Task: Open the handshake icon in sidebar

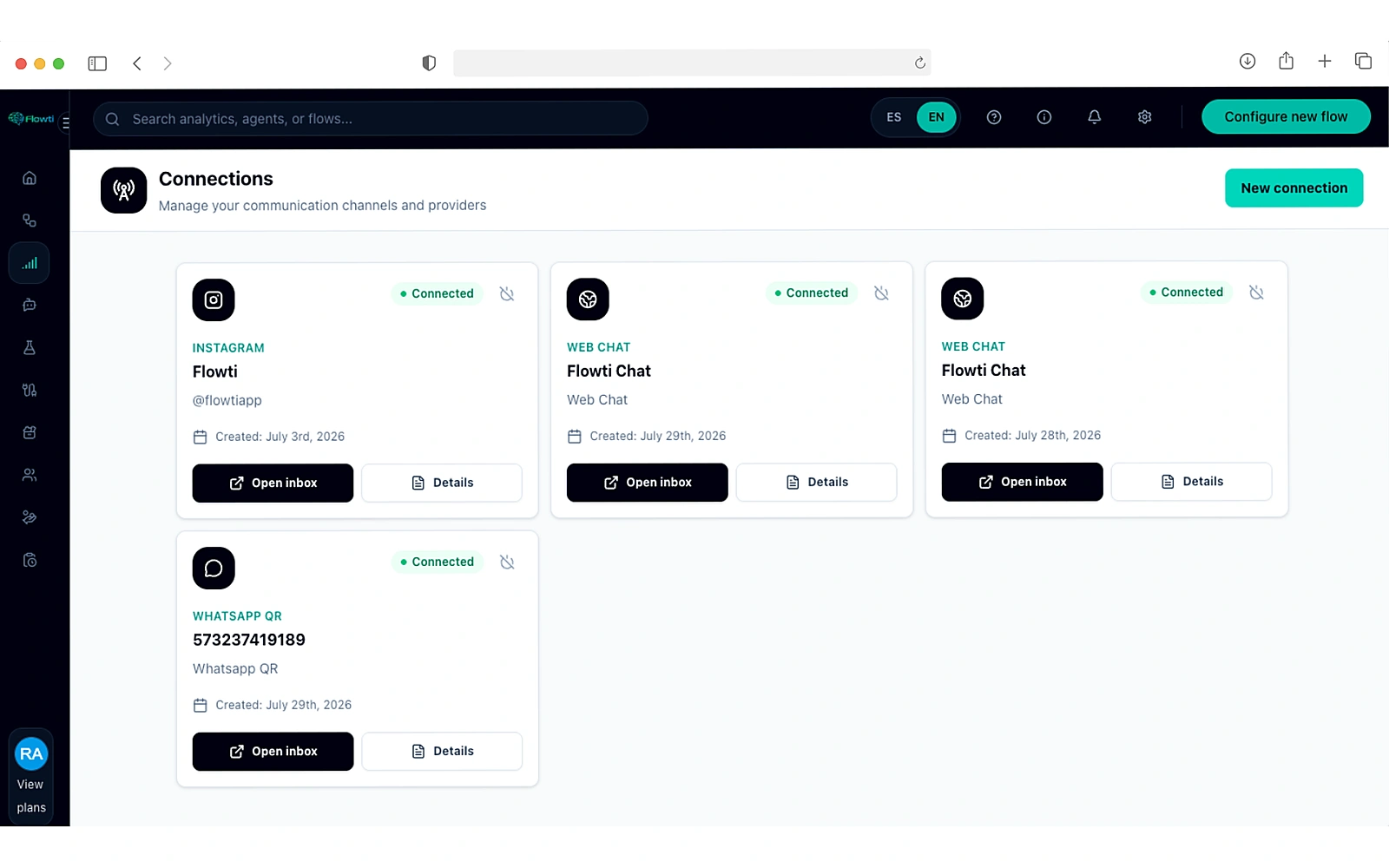Action: coord(30,517)
